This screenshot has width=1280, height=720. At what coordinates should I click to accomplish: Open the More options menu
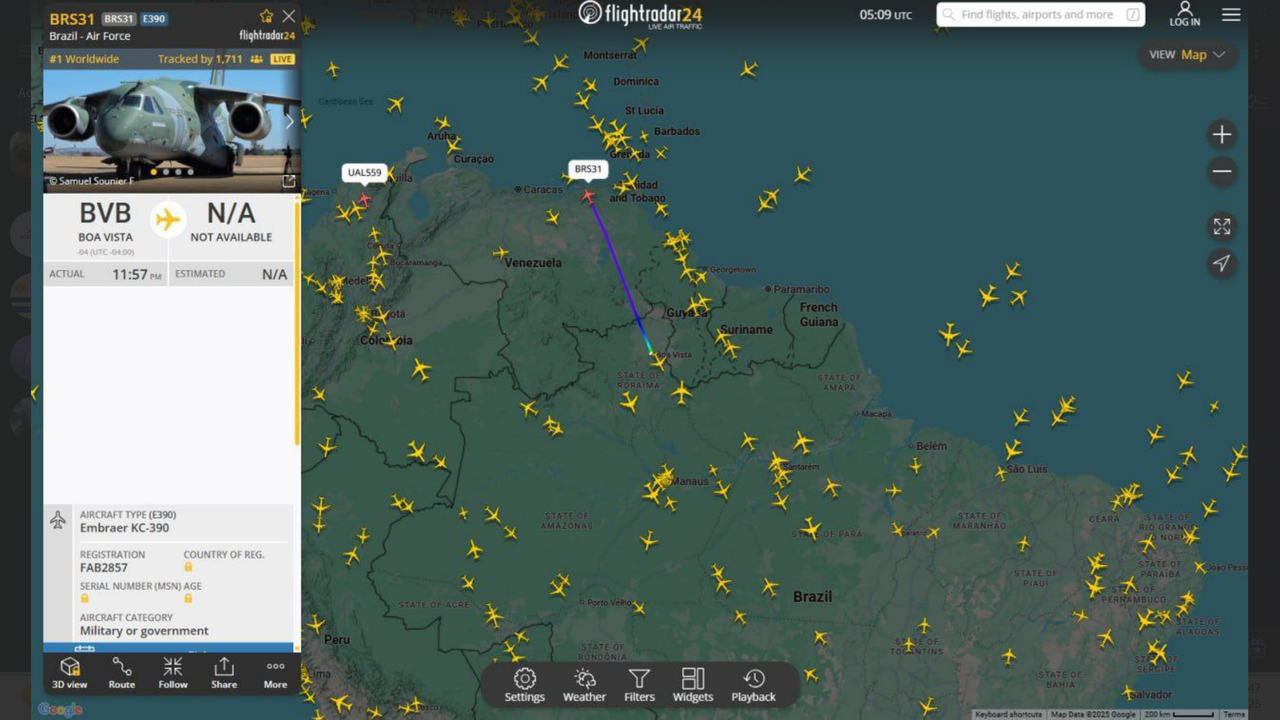click(x=275, y=673)
